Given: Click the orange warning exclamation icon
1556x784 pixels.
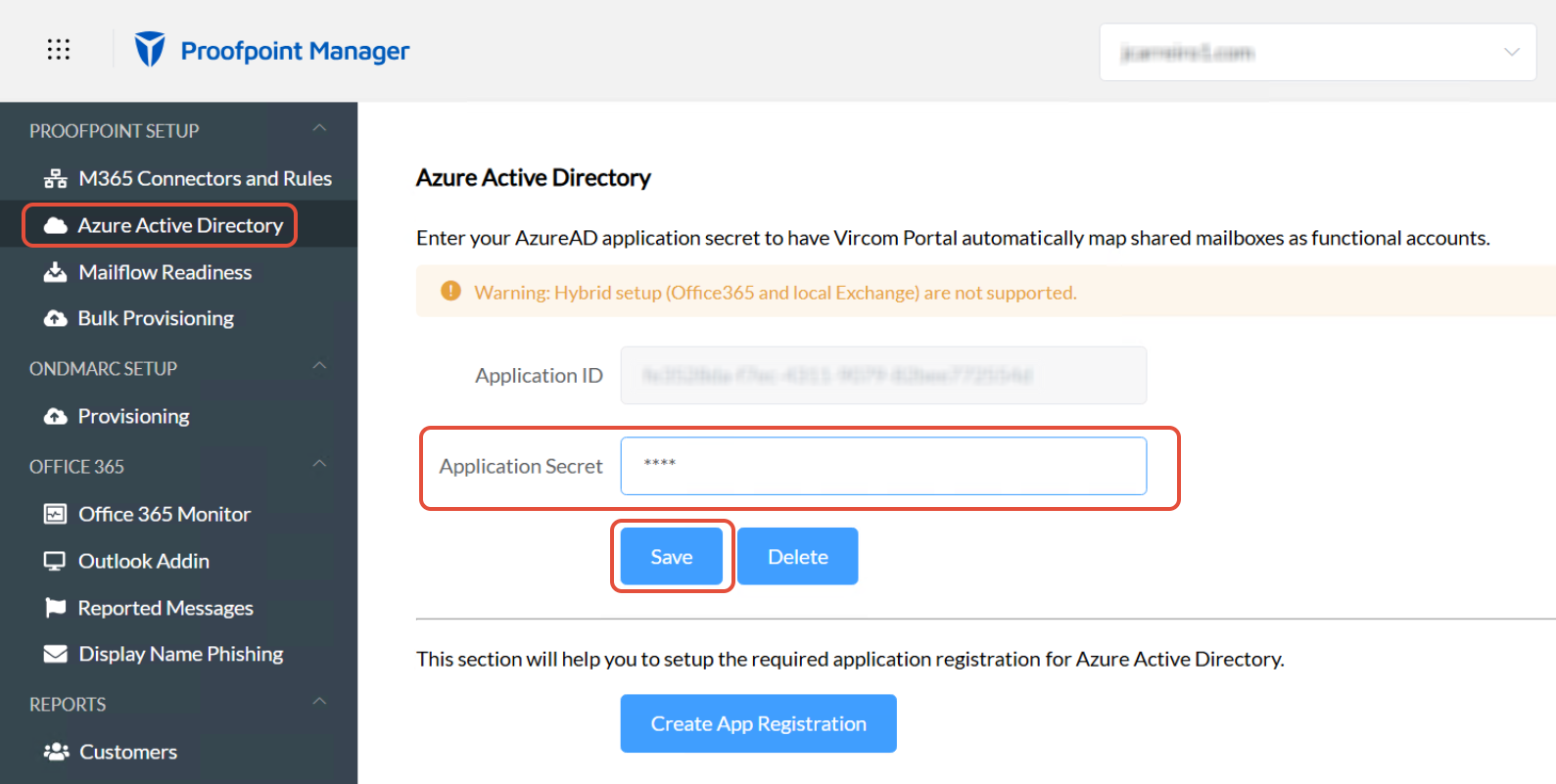Looking at the screenshot, I should click(x=450, y=291).
